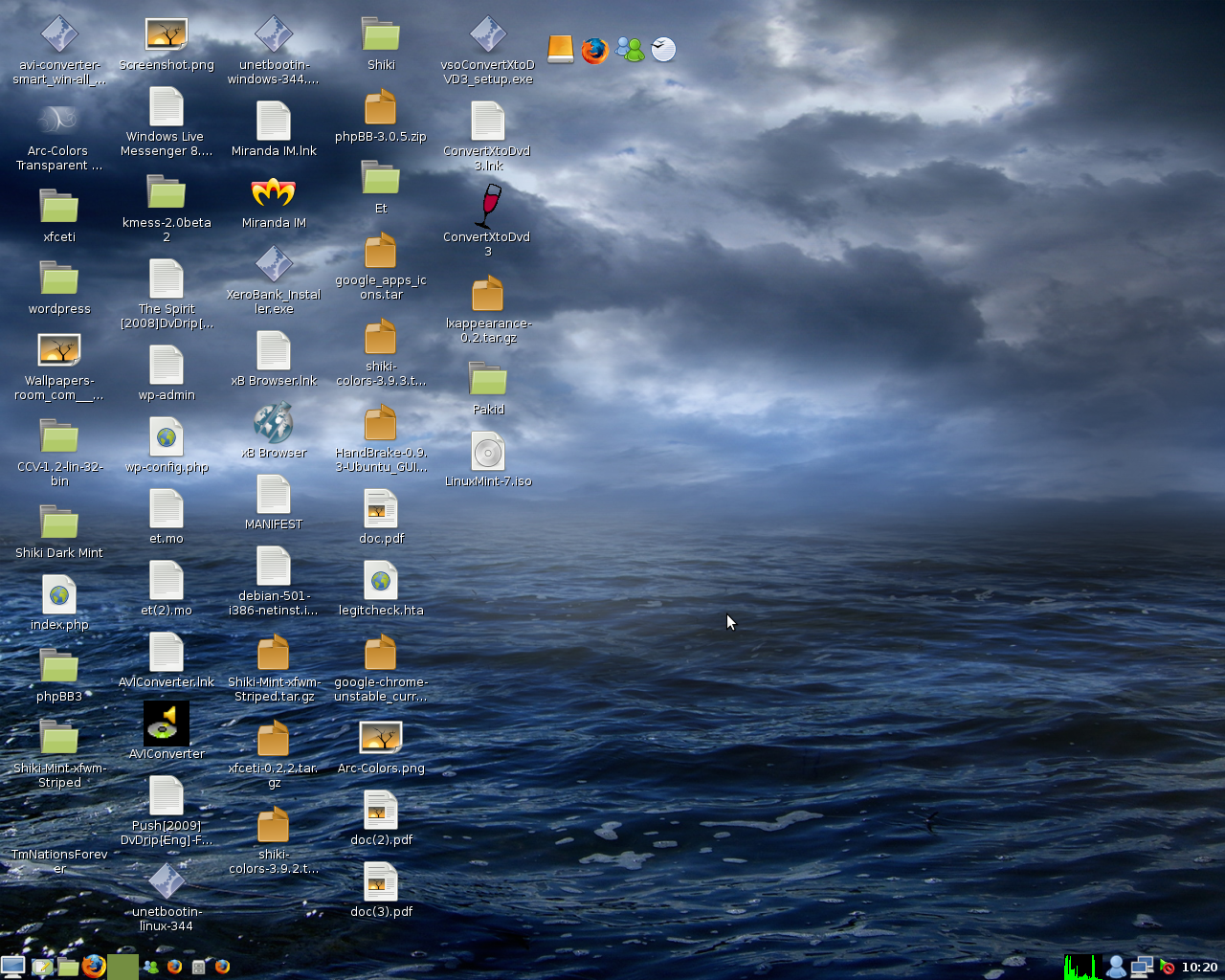The height and width of the screenshot is (980, 1225).
Task: Open the Windows Live Messenger 8 file
Action: click(x=167, y=106)
